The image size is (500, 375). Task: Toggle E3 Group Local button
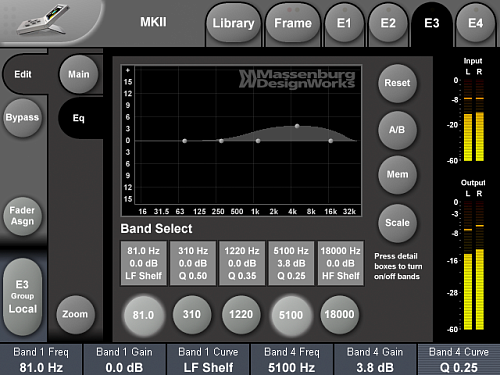pos(22,297)
